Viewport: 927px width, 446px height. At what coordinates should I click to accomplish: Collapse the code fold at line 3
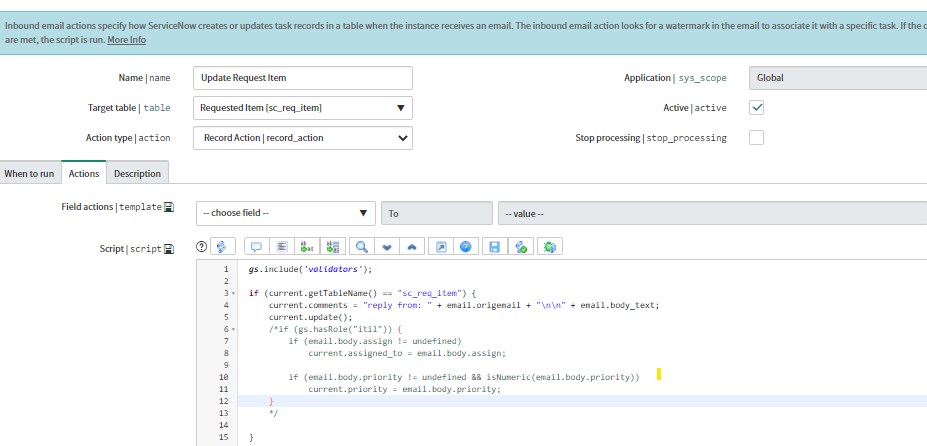pyautogui.click(x=233, y=293)
